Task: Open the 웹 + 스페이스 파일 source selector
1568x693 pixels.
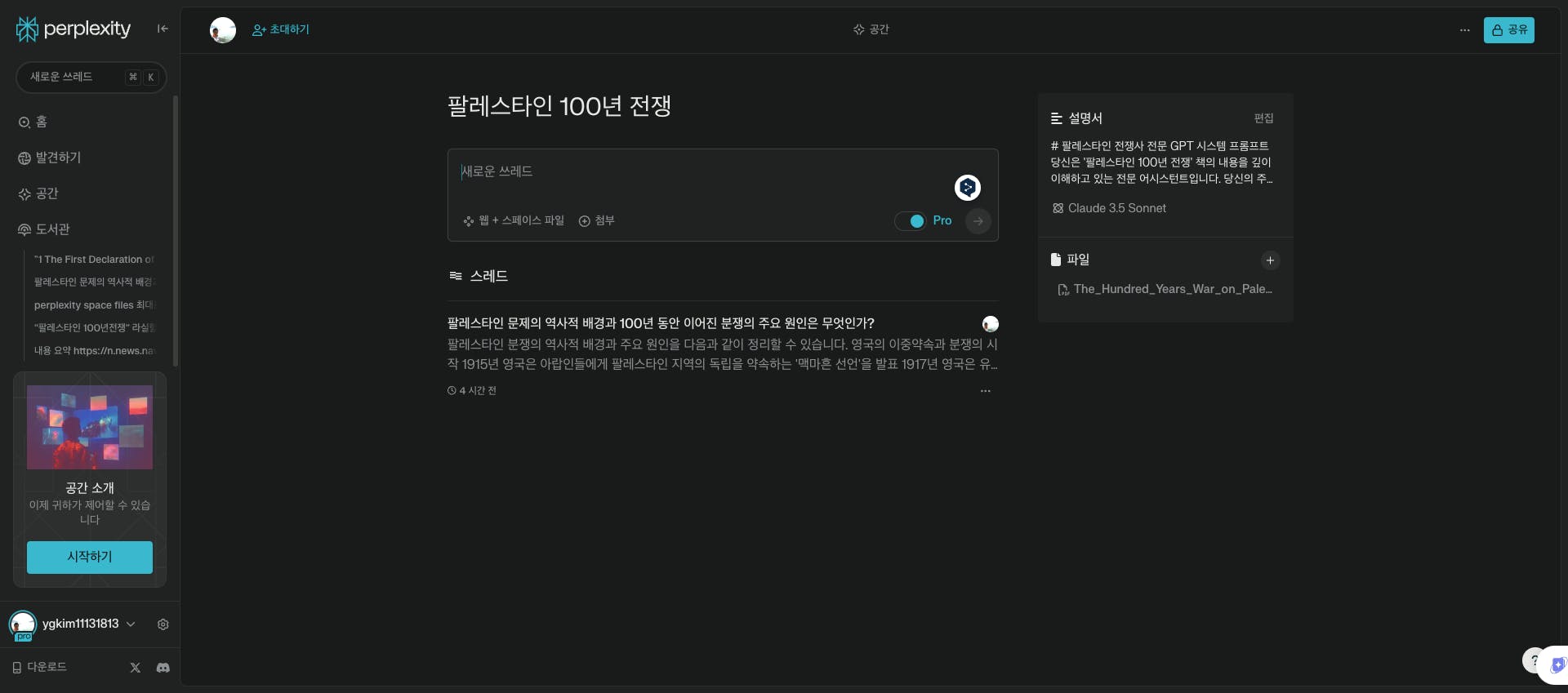Action: 514,220
